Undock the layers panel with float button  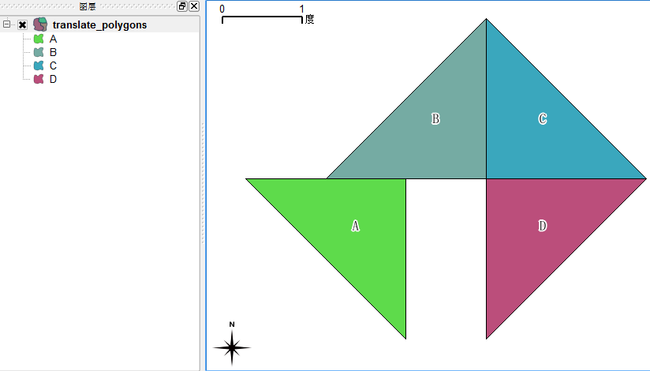[x=182, y=6]
